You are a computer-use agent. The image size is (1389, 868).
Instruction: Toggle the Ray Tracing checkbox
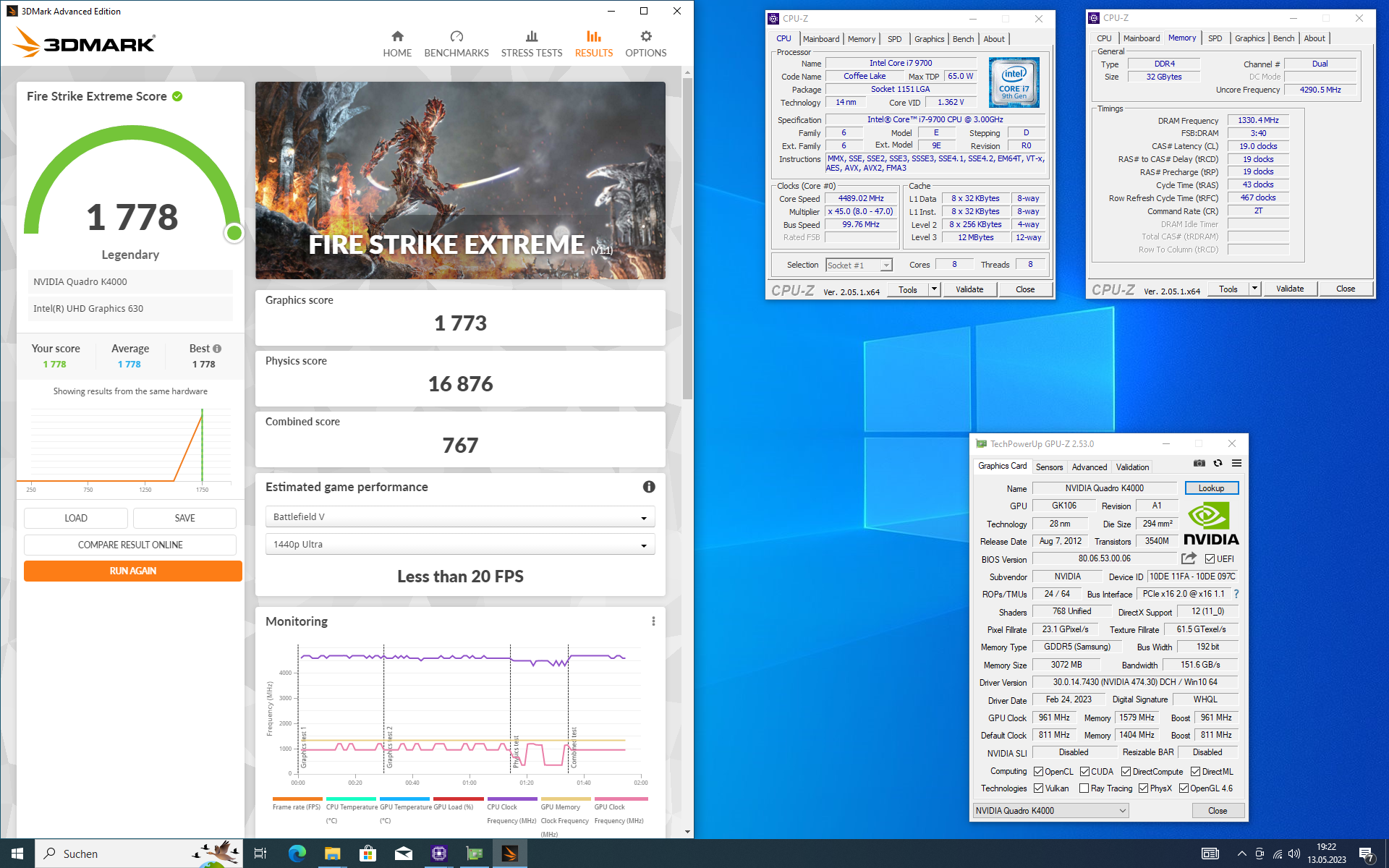point(1084,788)
